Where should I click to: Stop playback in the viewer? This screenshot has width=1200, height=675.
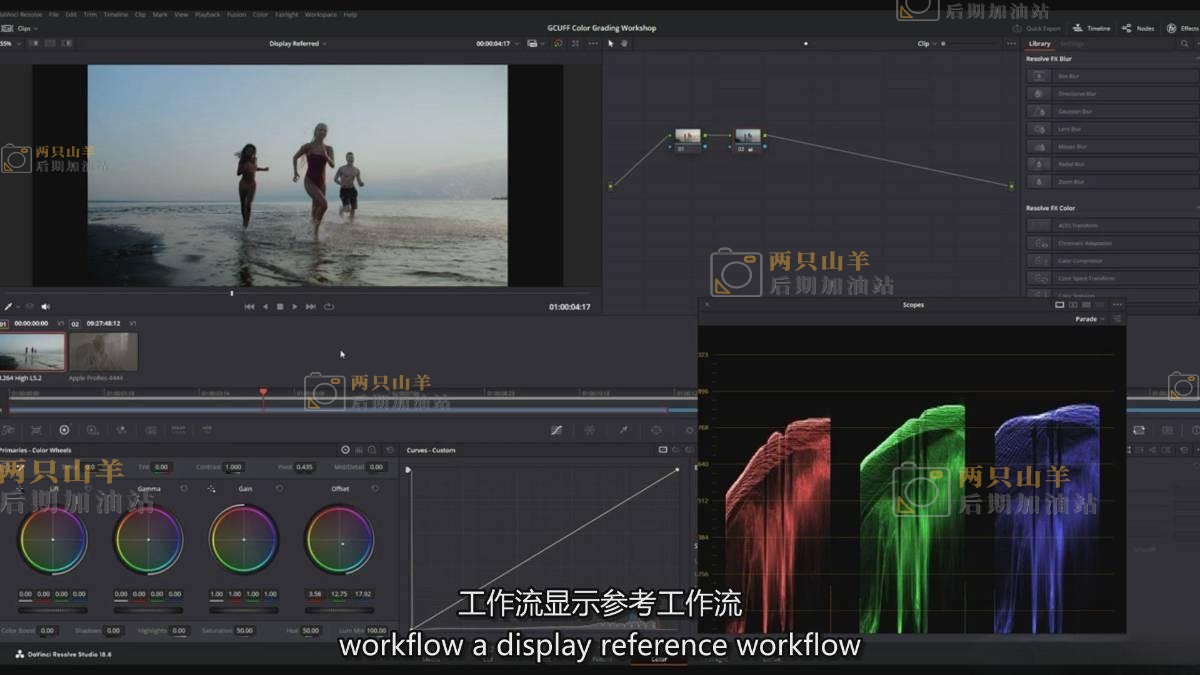click(x=280, y=306)
